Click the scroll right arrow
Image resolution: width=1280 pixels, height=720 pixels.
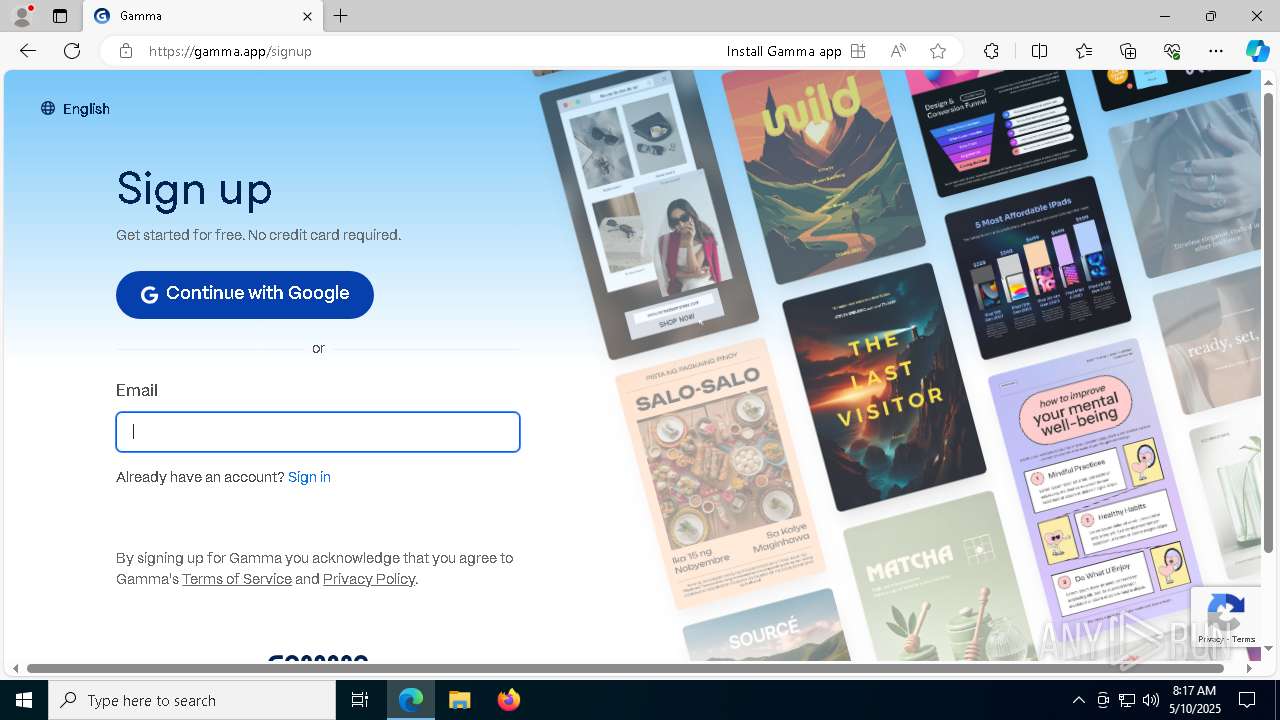tap(1249, 668)
